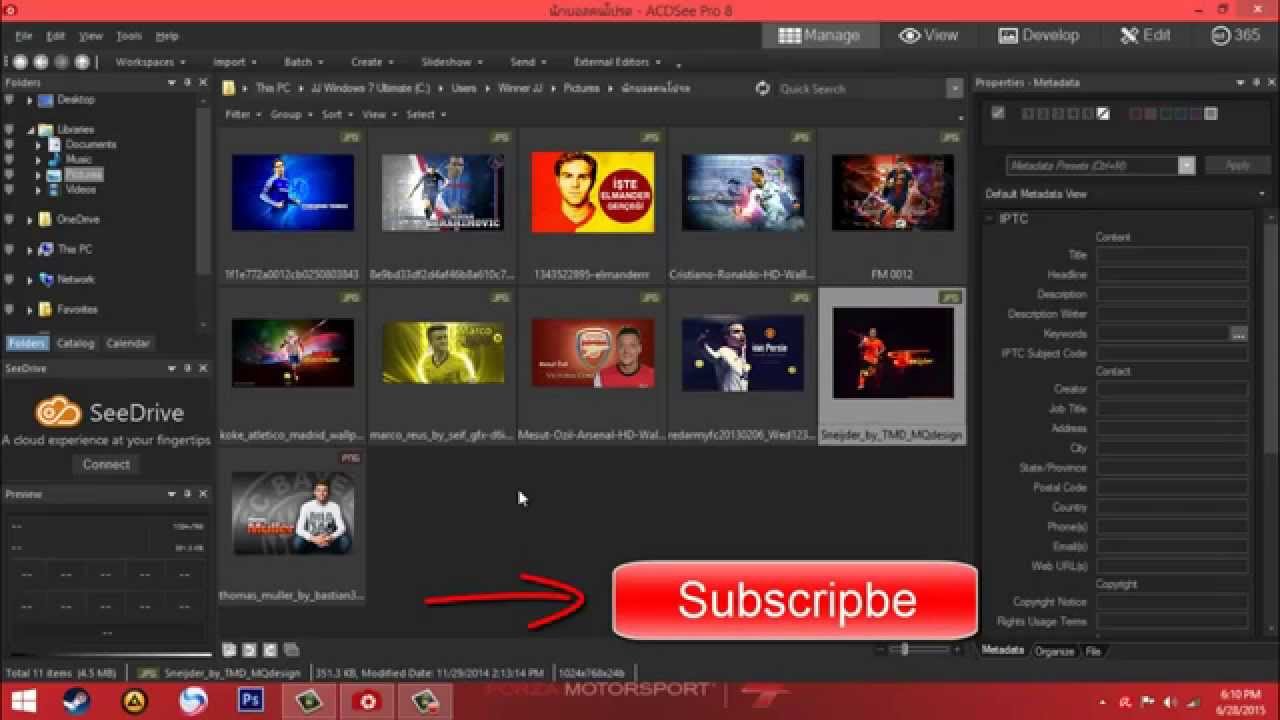Switch to the Calendar tab
The image size is (1280, 720).
(x=128, y=343)
